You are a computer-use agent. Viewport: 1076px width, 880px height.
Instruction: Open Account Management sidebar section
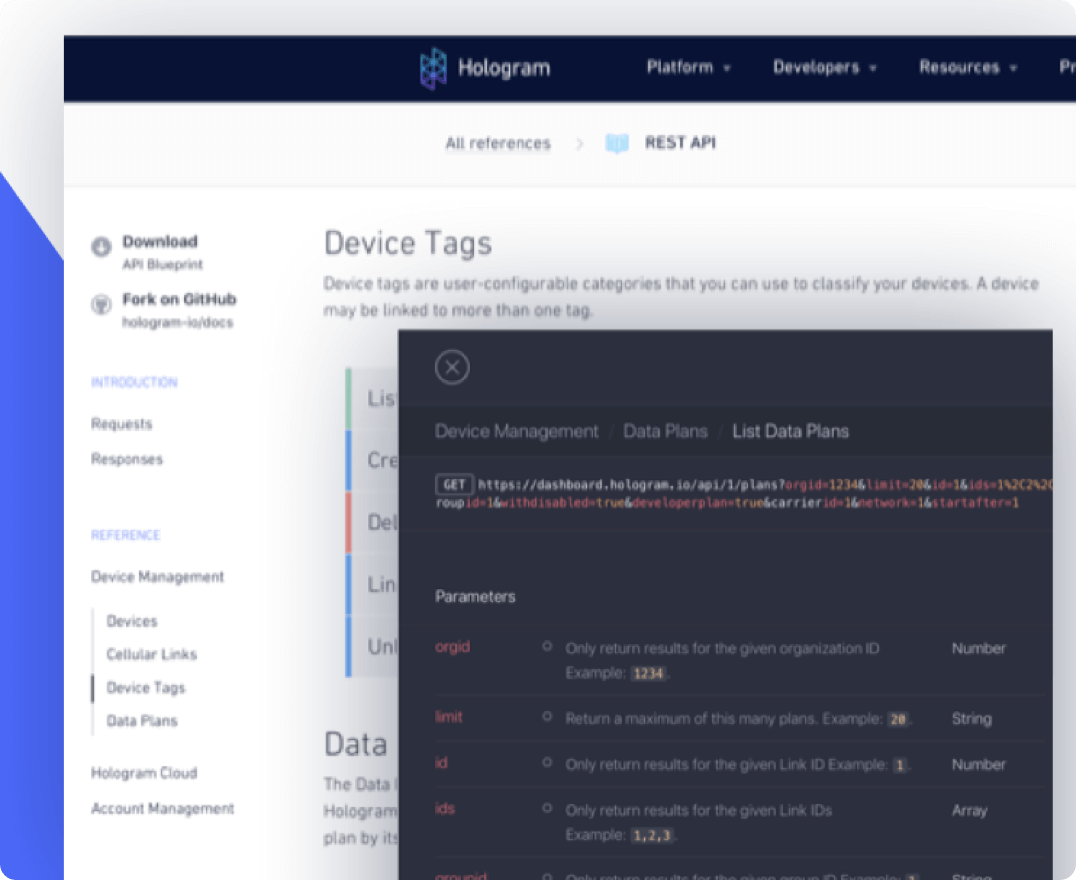coord(163,809)
